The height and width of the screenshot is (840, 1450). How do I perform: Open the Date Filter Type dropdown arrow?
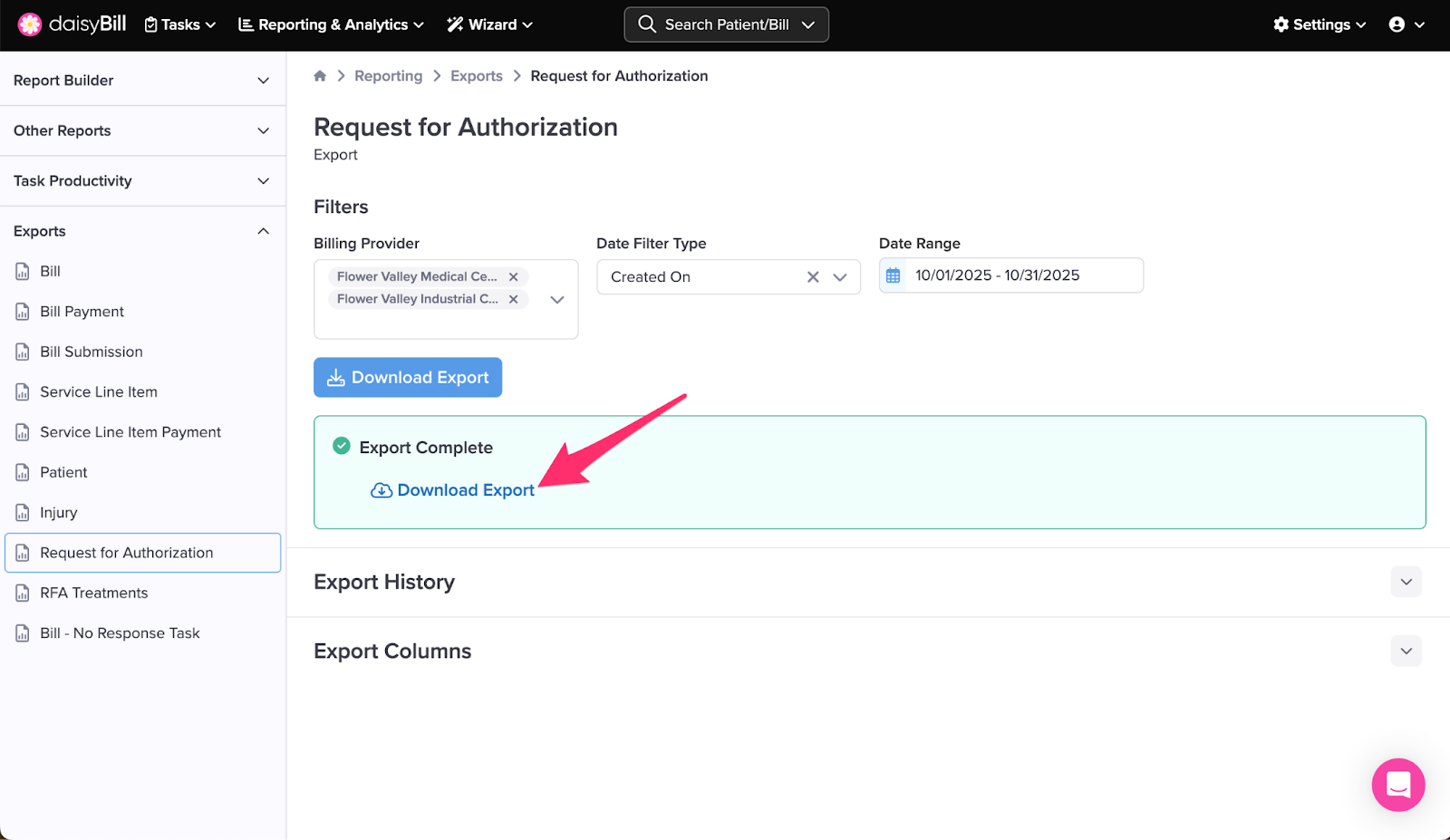tap(840, 277)
